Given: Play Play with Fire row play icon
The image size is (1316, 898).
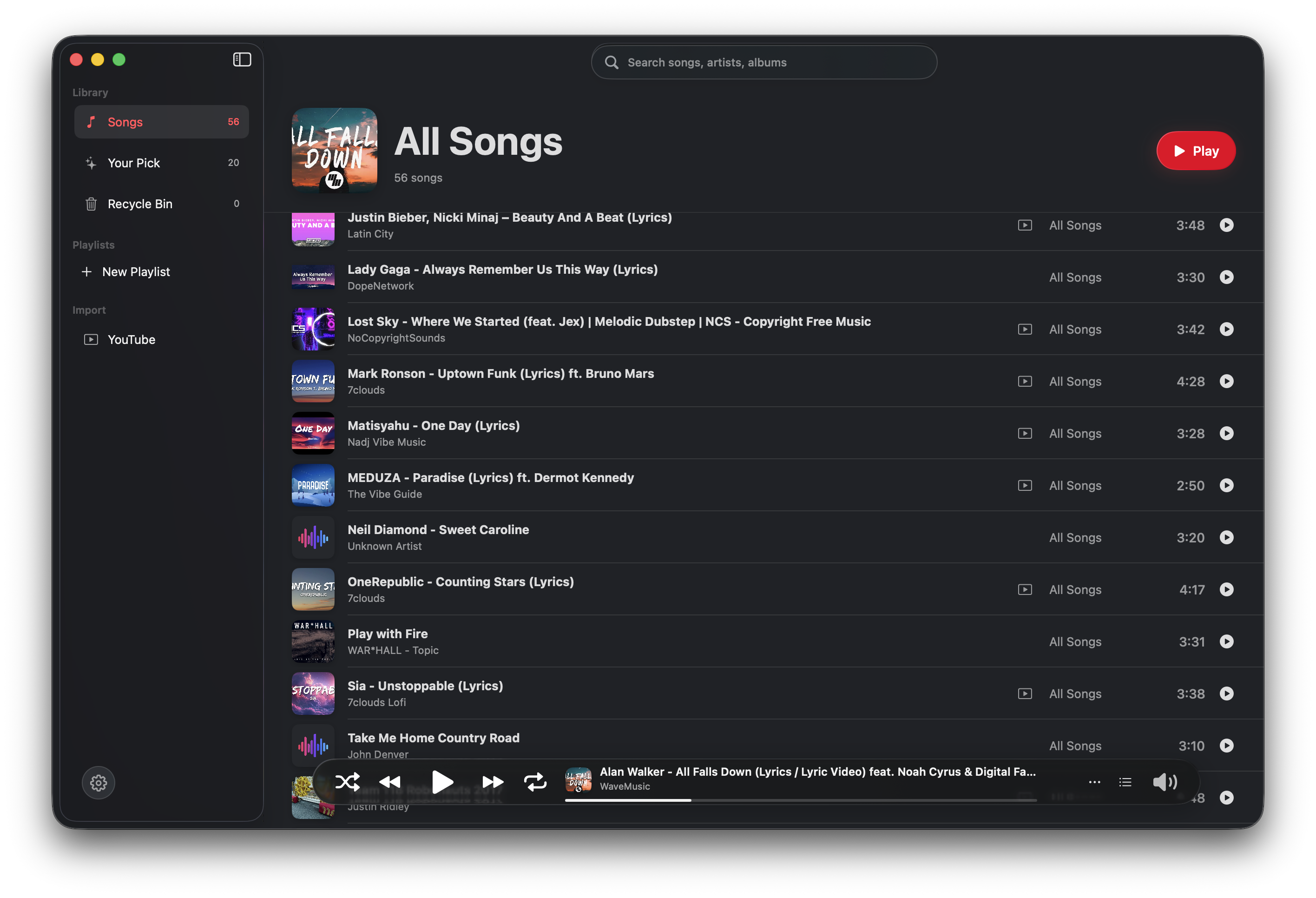Looking at the screenshot, I should point(1226,641).
